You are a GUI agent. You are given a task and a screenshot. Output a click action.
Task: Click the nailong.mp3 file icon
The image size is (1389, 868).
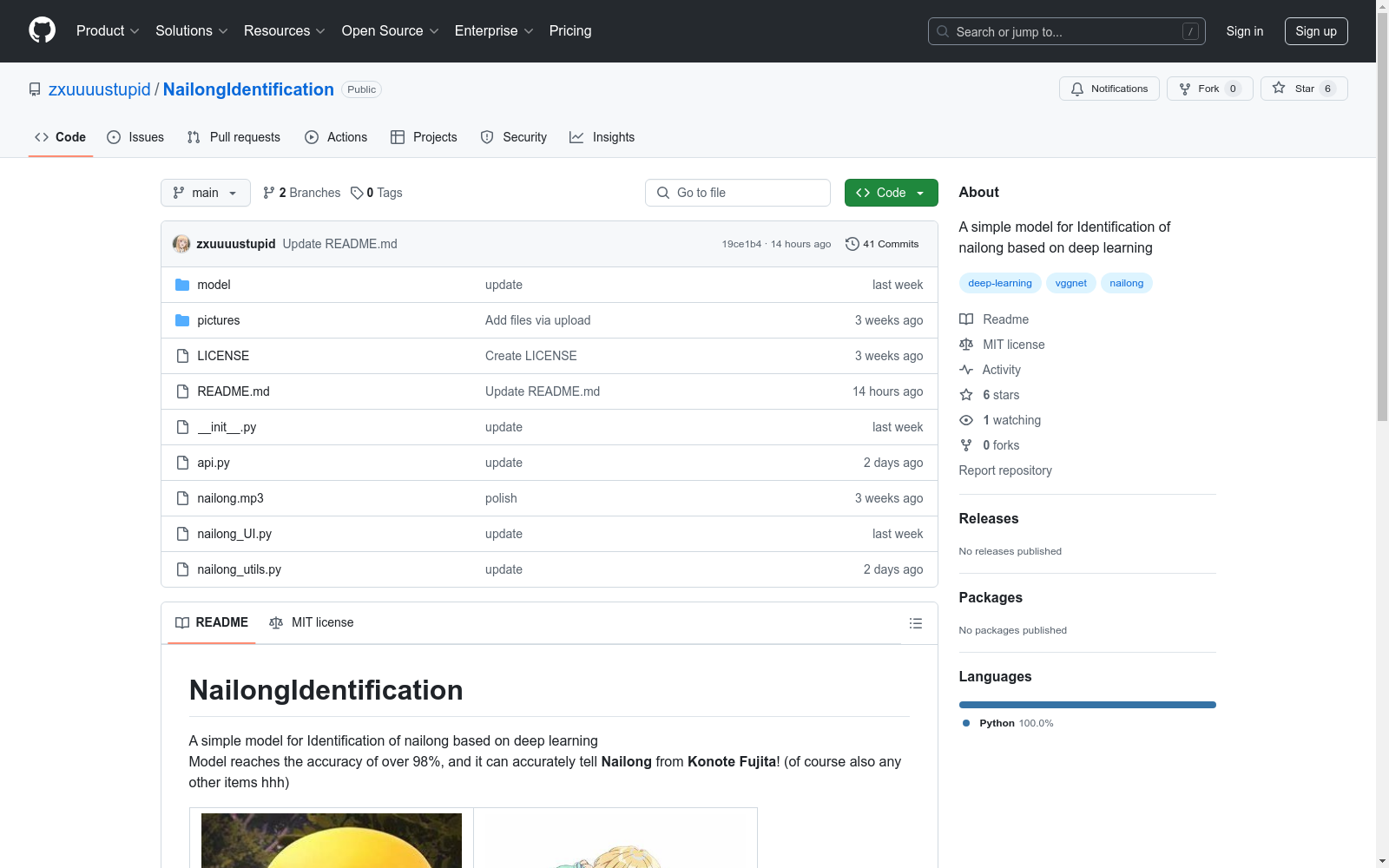pos(182,498)
